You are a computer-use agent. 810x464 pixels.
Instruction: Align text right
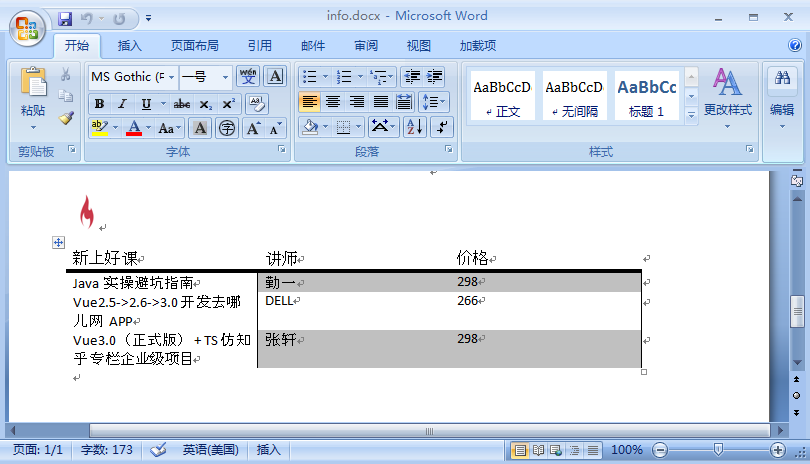click(357, 102)
